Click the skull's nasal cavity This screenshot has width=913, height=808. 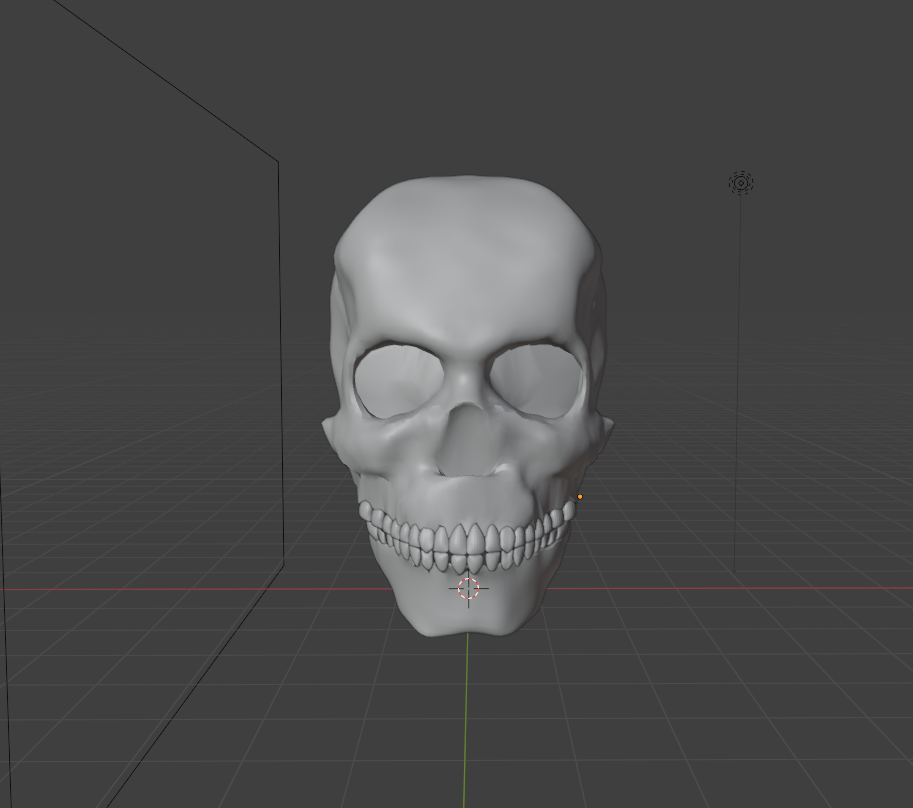(x=465, y=440)
